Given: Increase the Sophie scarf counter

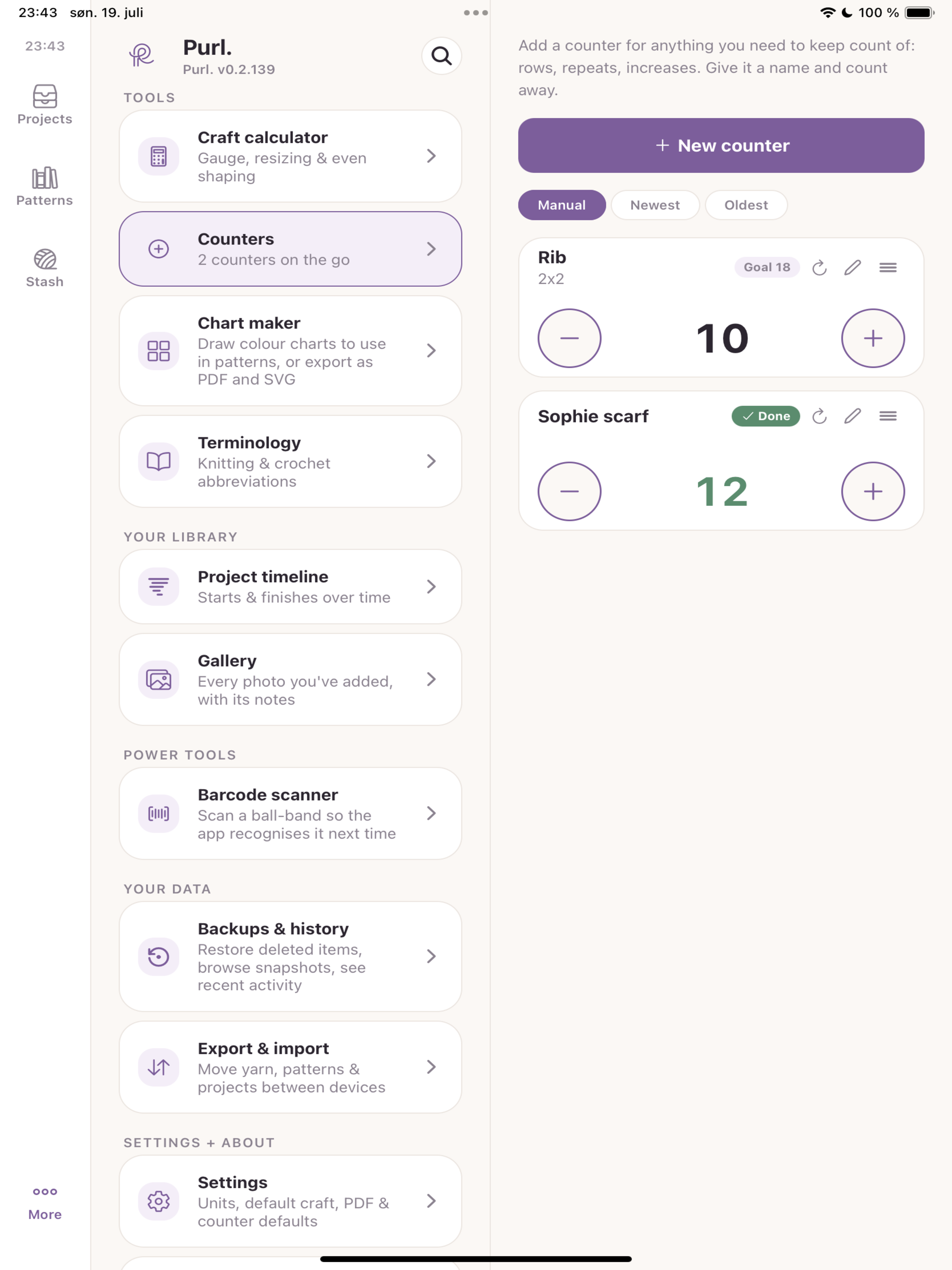Looking at the screenshot, I should (x=873, y=491).
